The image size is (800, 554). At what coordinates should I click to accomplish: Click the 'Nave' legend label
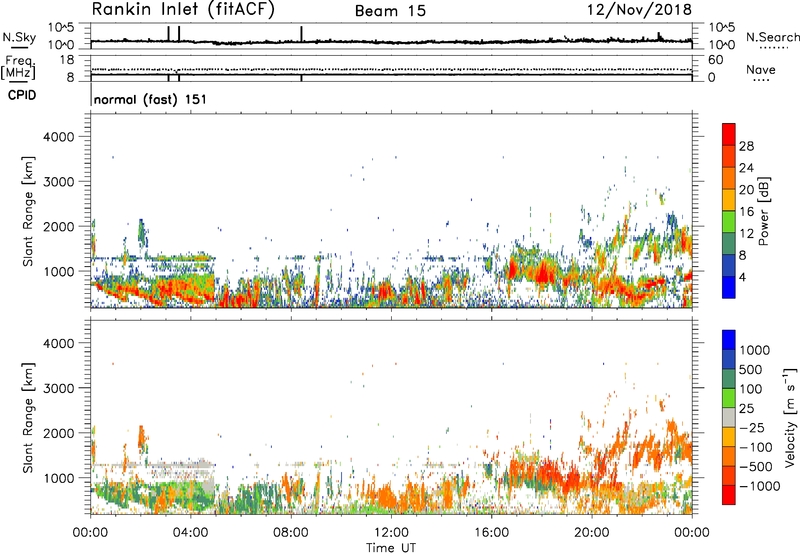tap(761, 69)
